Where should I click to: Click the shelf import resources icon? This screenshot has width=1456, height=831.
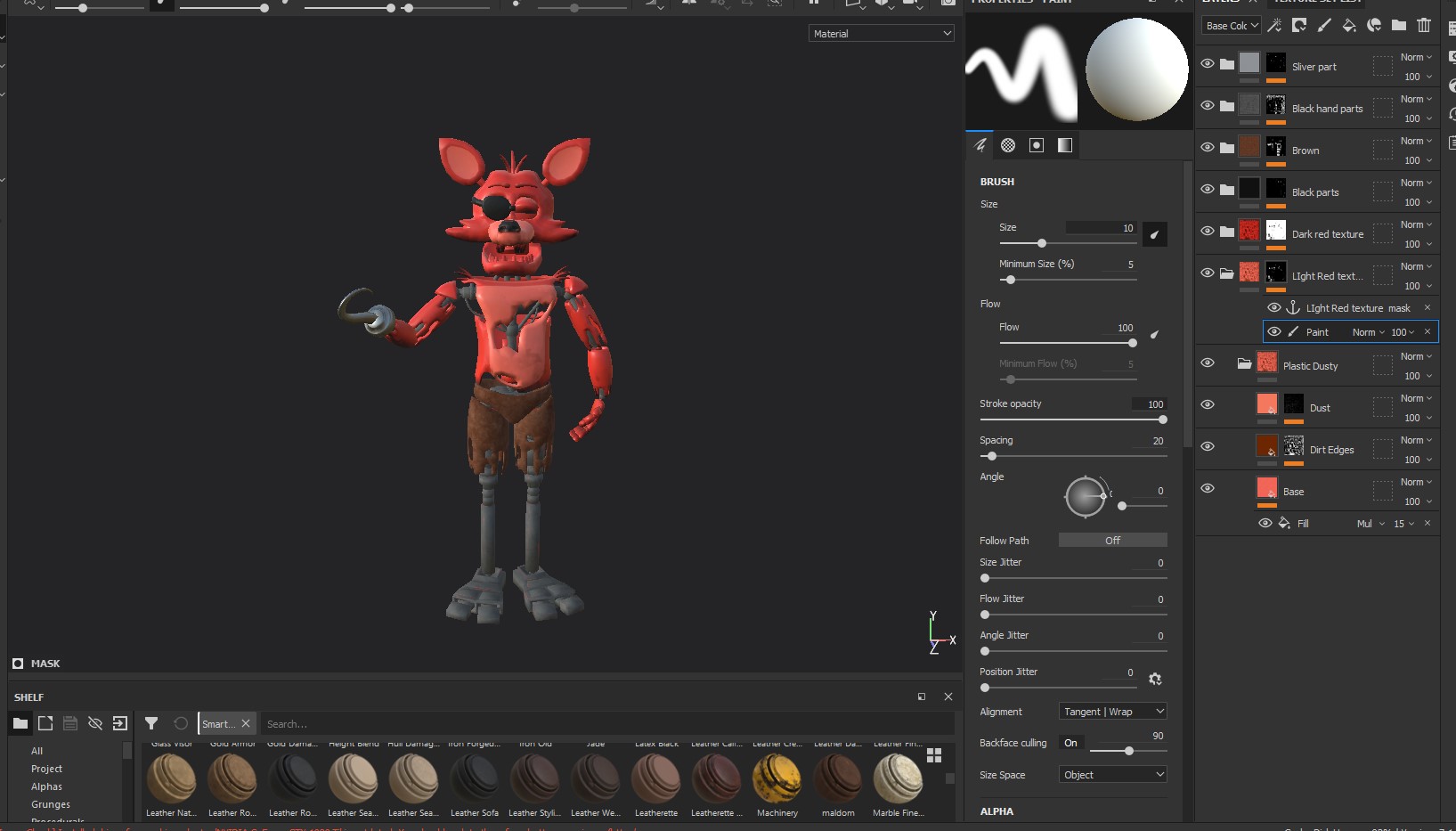(120, 723)
